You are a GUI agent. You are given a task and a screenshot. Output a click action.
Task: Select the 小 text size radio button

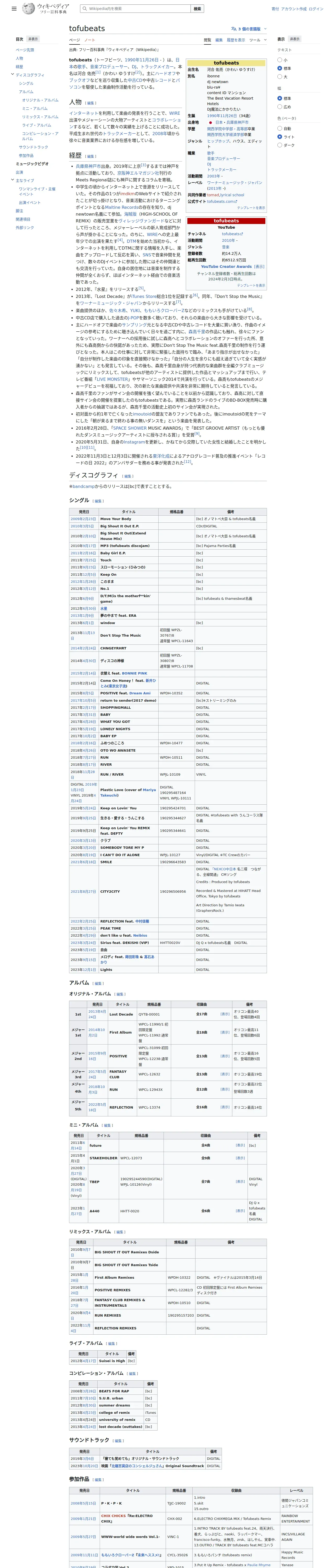click(x=280, y=60)
